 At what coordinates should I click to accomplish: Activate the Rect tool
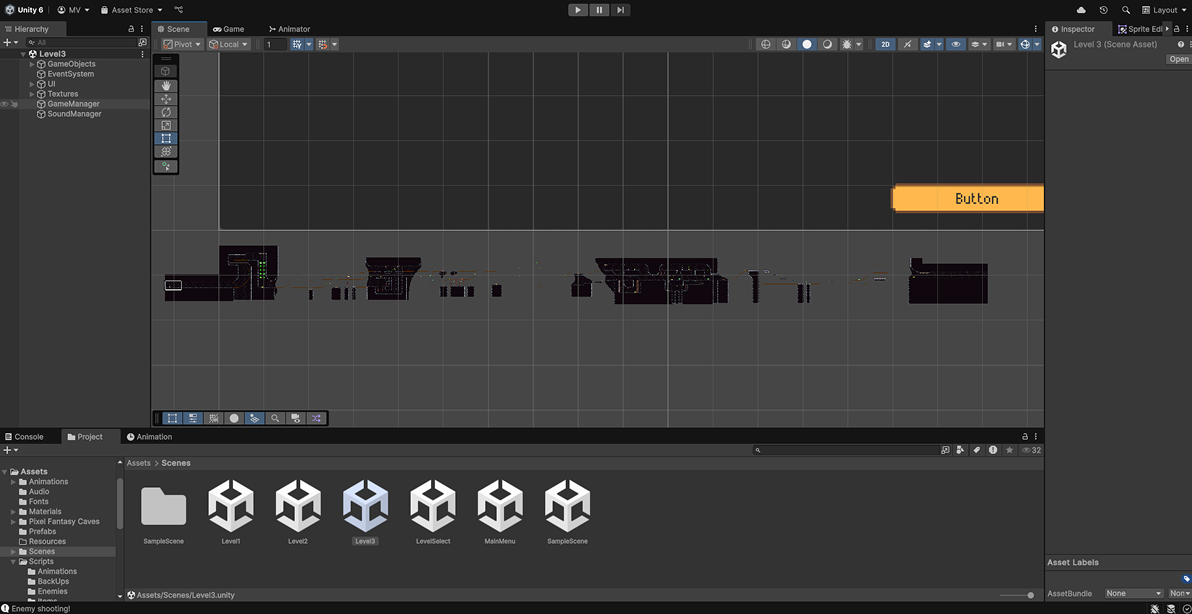pos(166,138)
